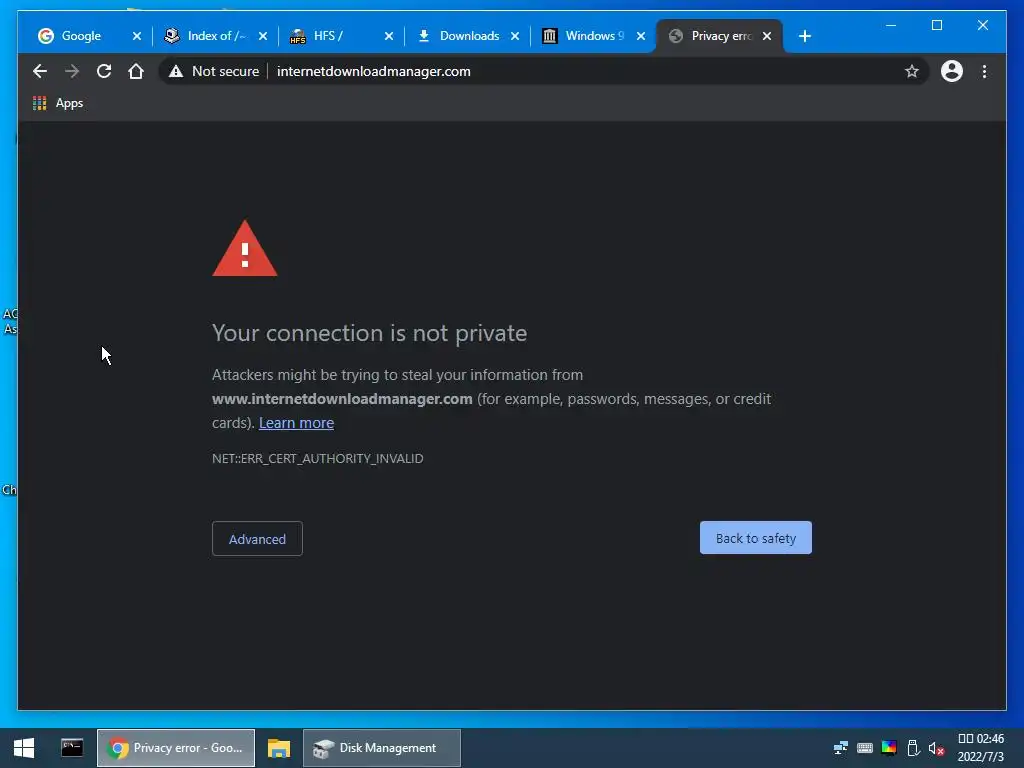Select the Privacy error tab
This screenshot has height=768, width=1024.
721,36
